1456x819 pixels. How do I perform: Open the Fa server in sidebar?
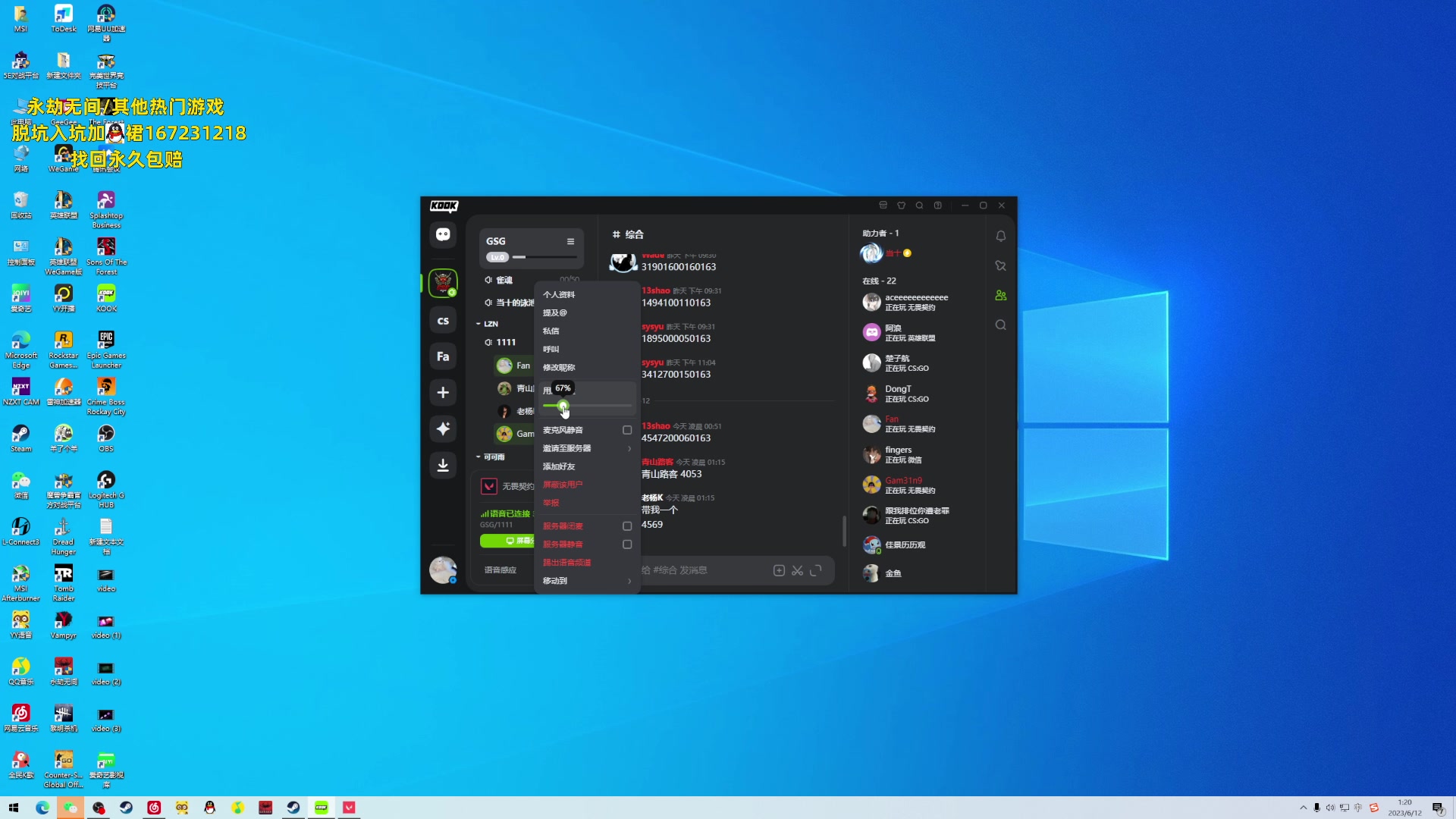click(443, 356)
